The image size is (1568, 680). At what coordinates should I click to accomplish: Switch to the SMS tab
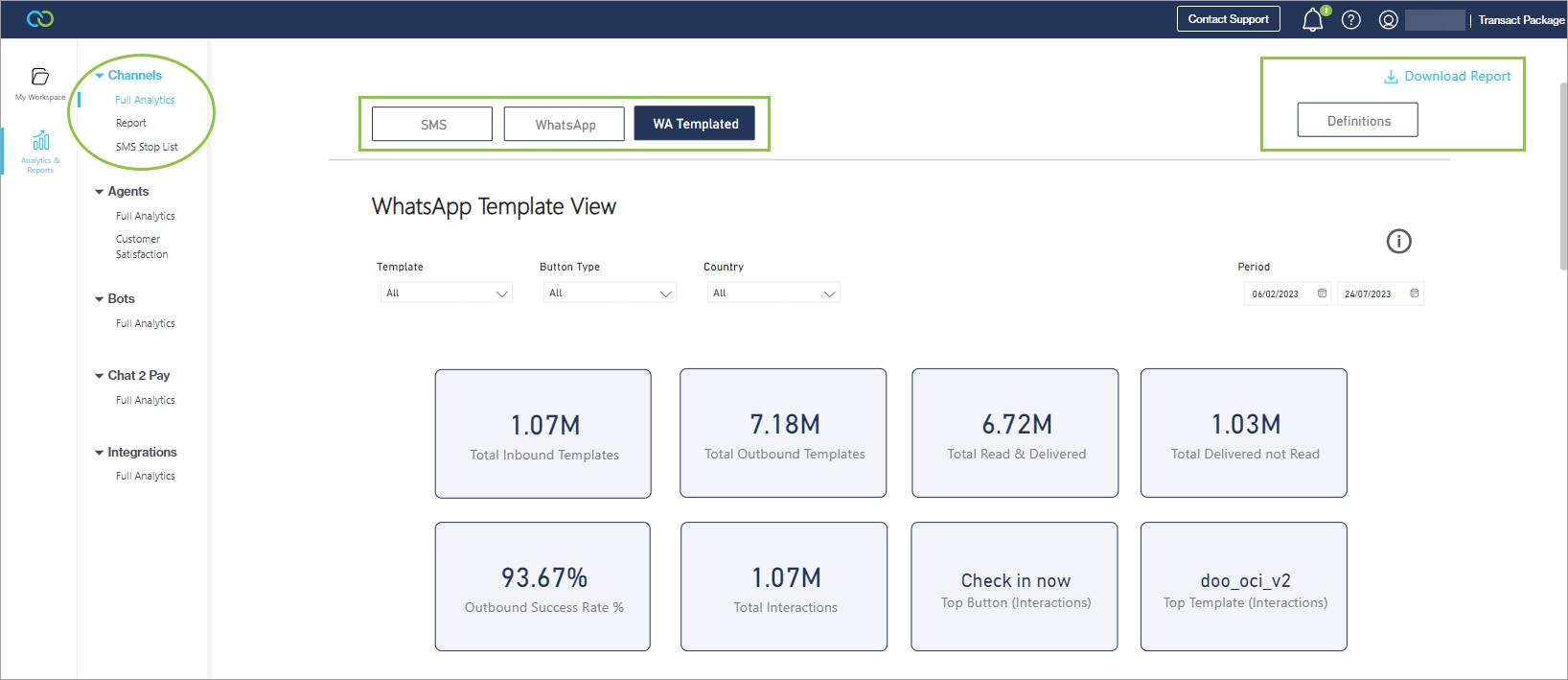[x=432, y=125]
